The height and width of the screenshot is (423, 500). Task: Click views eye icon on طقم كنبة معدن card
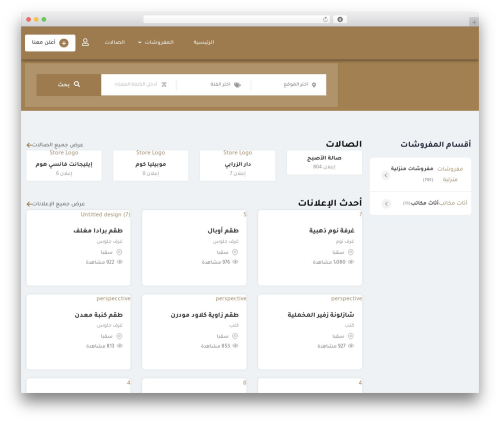[120, 346]
